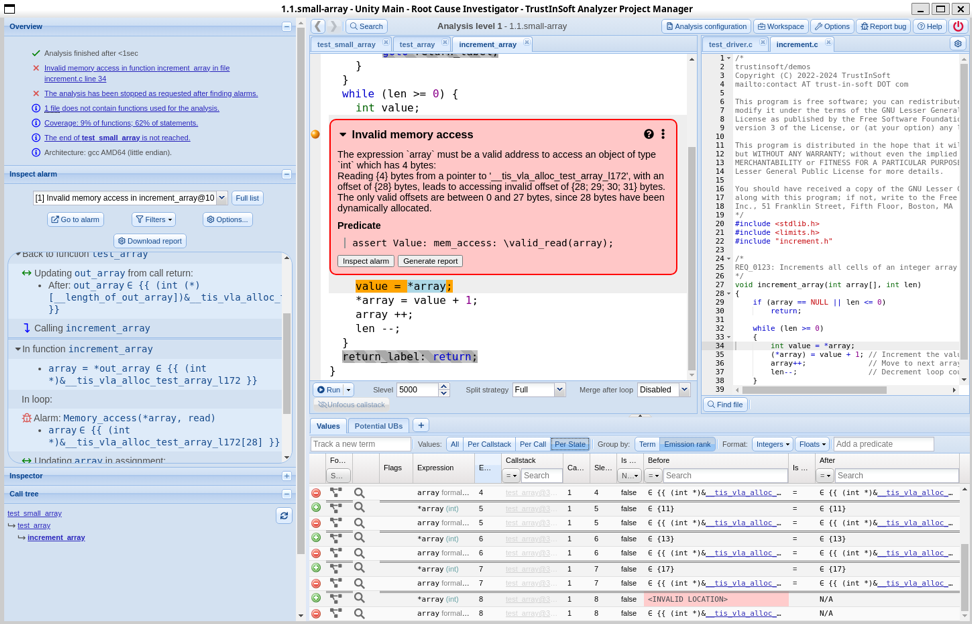Open the alarm popup kebab menu
972x624 pixels.
pos(662,134)
